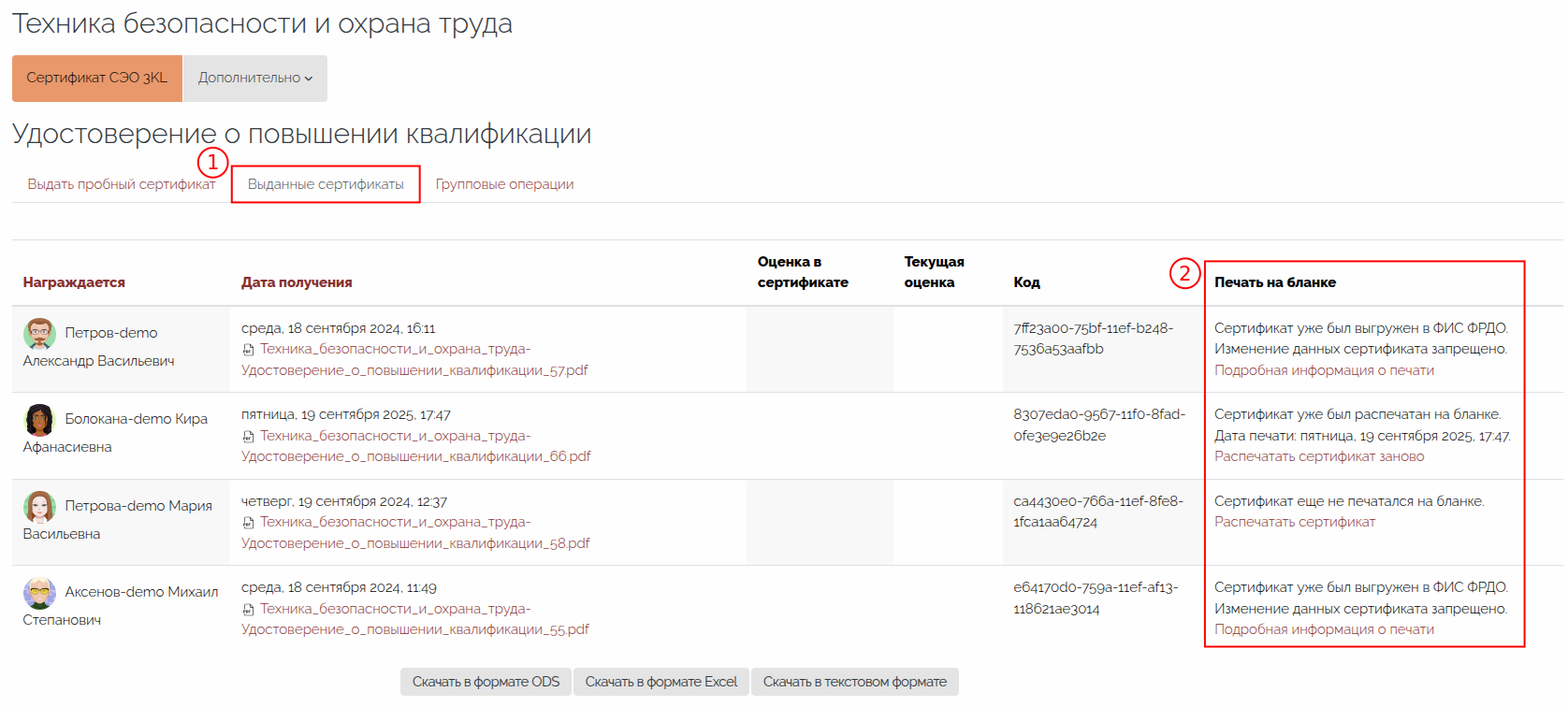Select Выдать пробный сертификат tab

click(x=121, y=184)
